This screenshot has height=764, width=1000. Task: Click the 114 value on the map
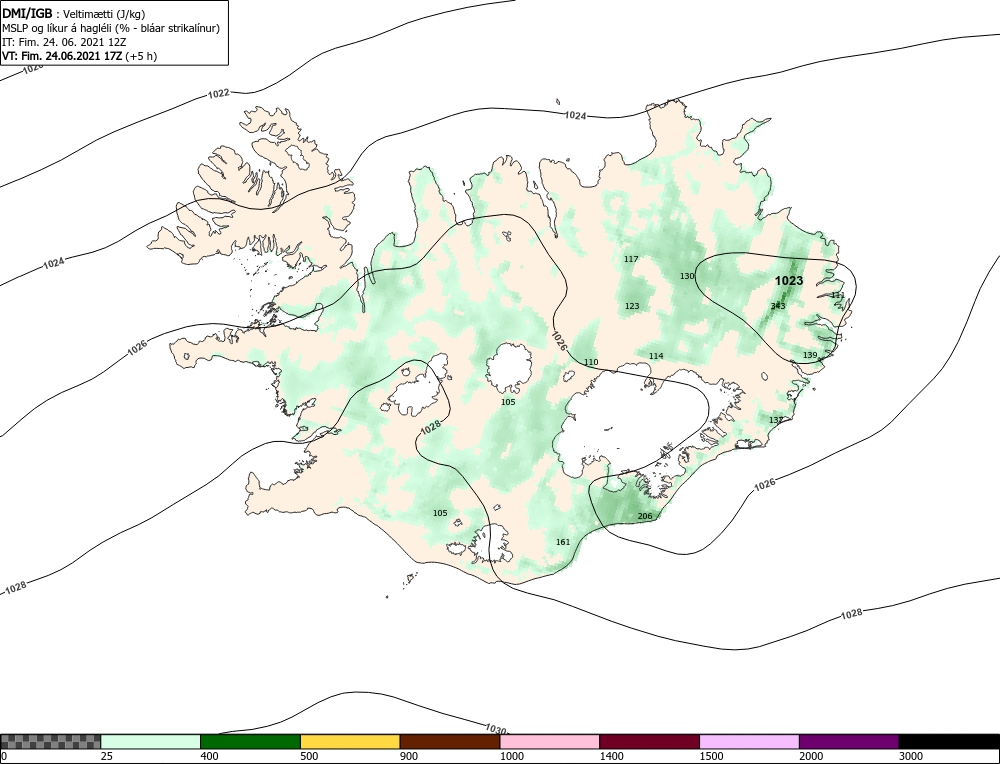click(656, 356)
